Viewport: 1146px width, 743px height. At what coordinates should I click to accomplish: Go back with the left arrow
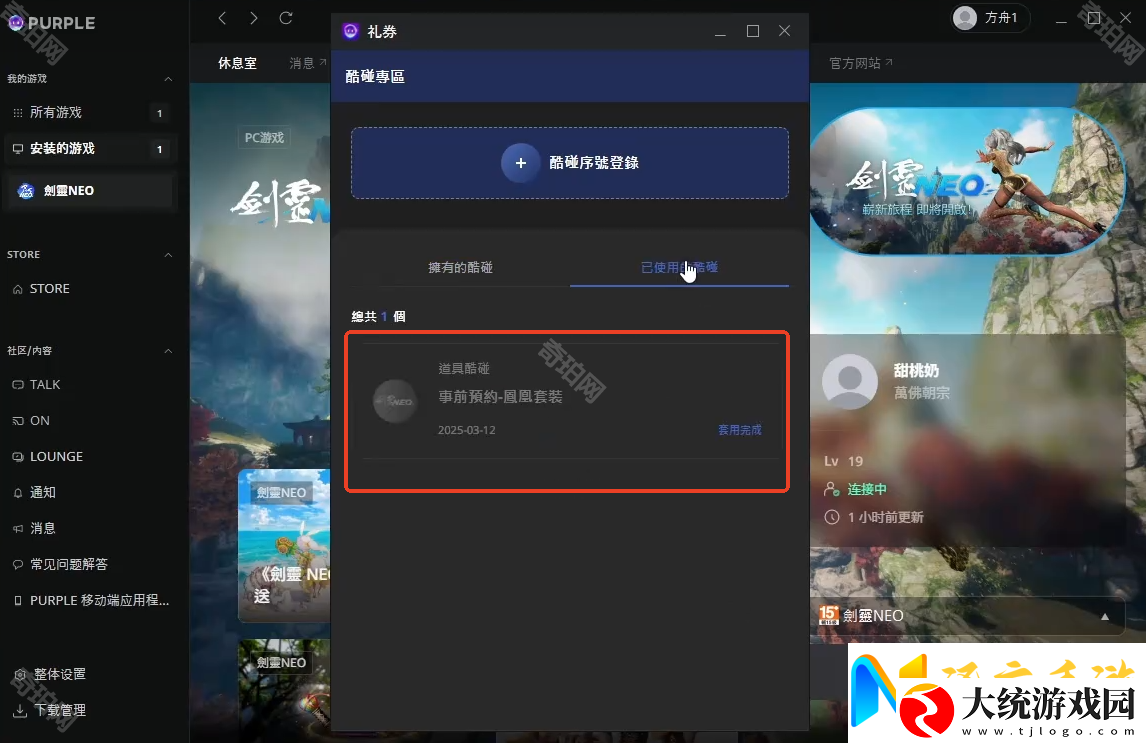tap(222, 18)
